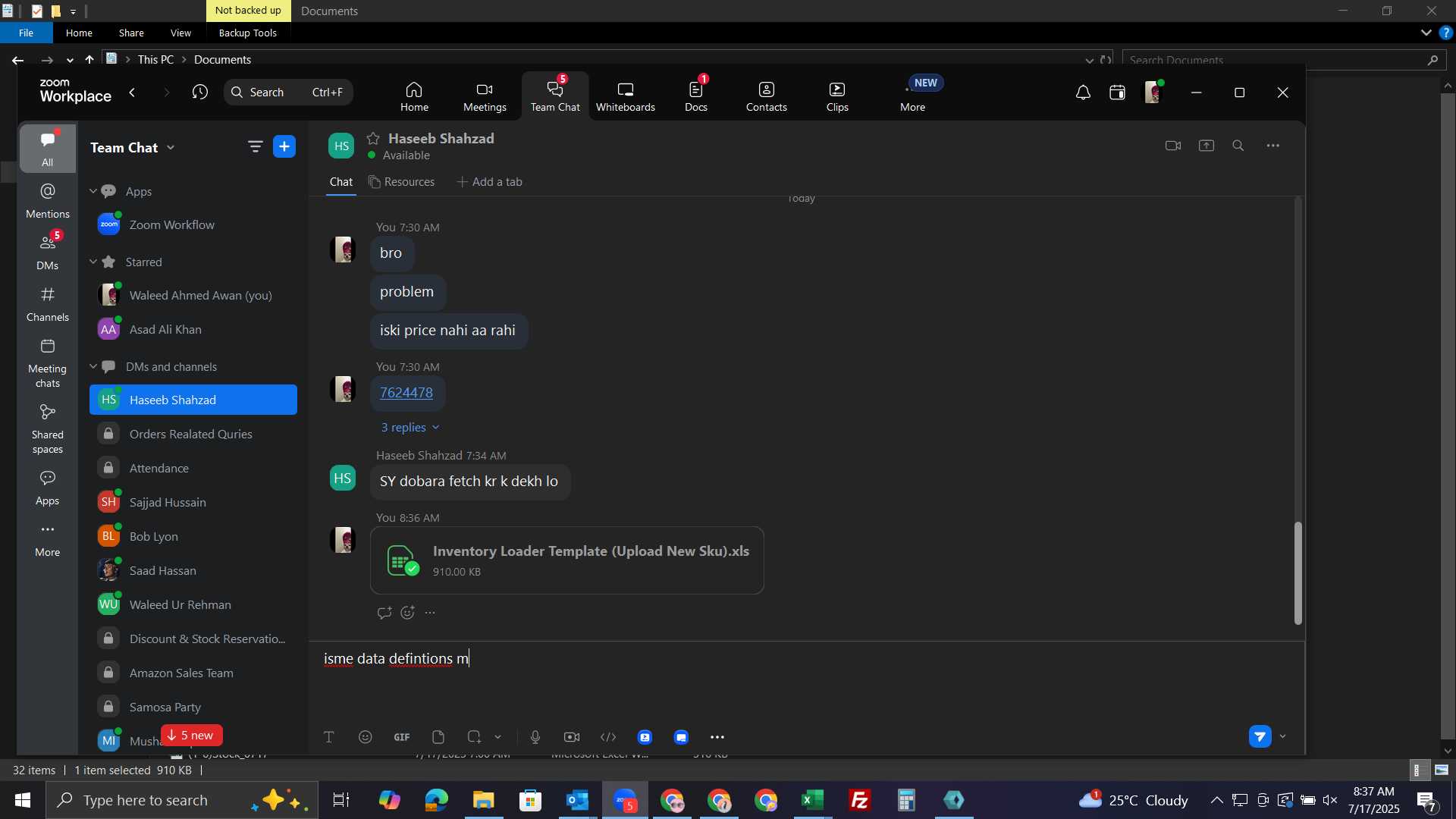Open the Contacts tab
Image resolution: width=1456 pixels, height=819 pixels.
(x=766, y=97)
